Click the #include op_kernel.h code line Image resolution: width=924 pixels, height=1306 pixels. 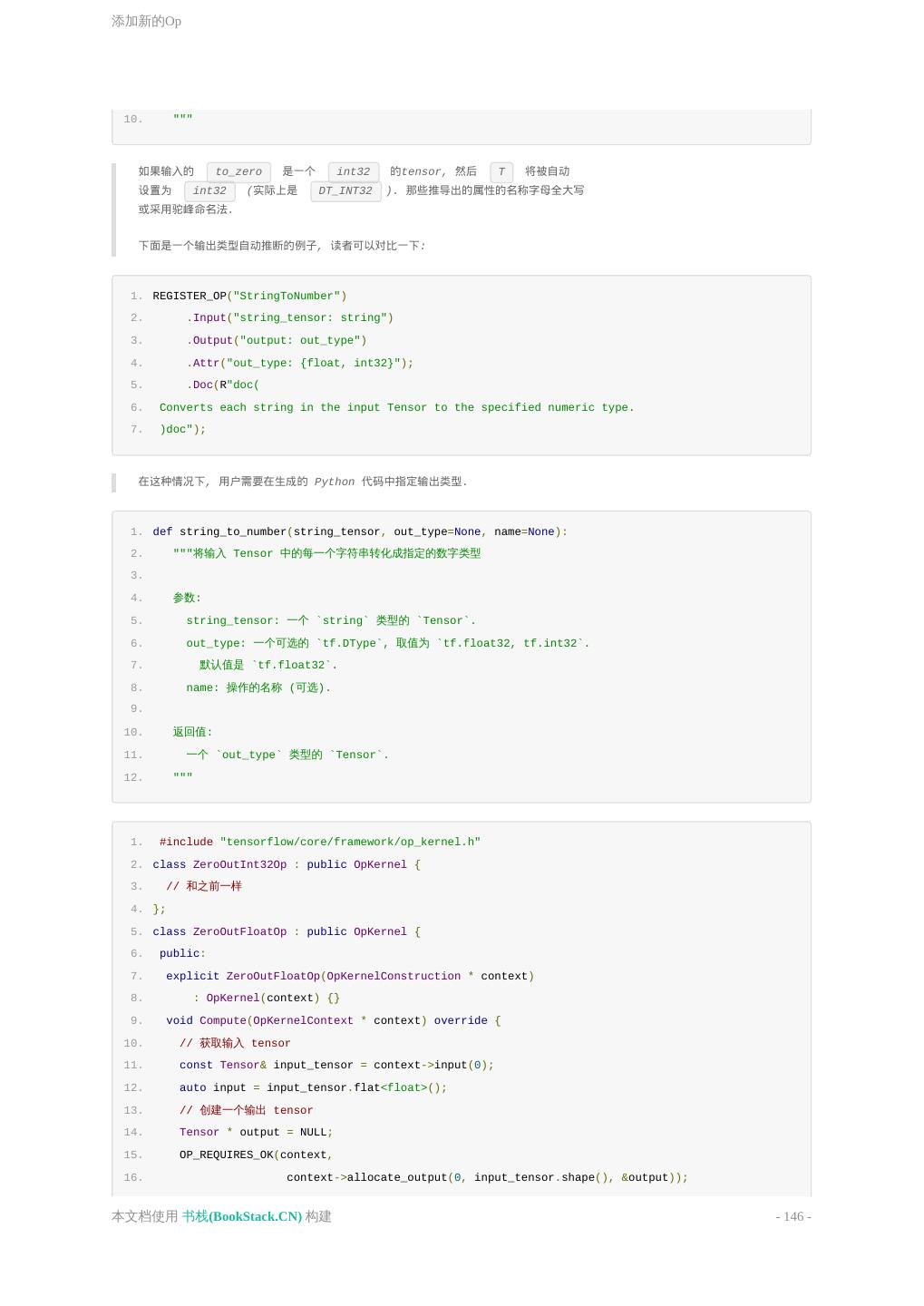[319, 842]
